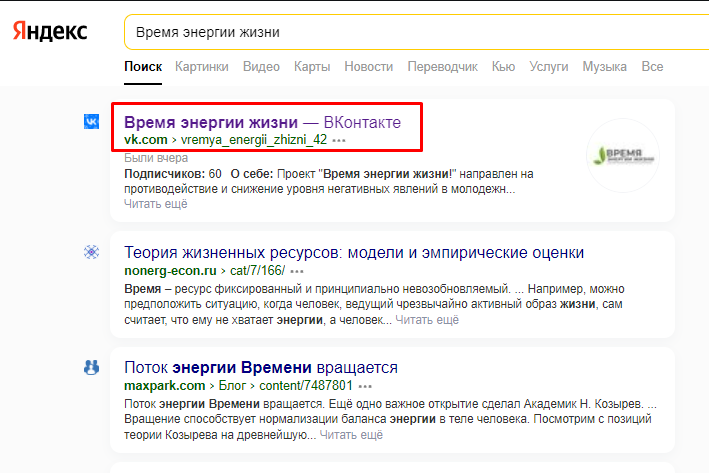Click the nonerg-econ.ru domain link
The image size is (709, 473).
pyautogui.click(x=170, y=271)
